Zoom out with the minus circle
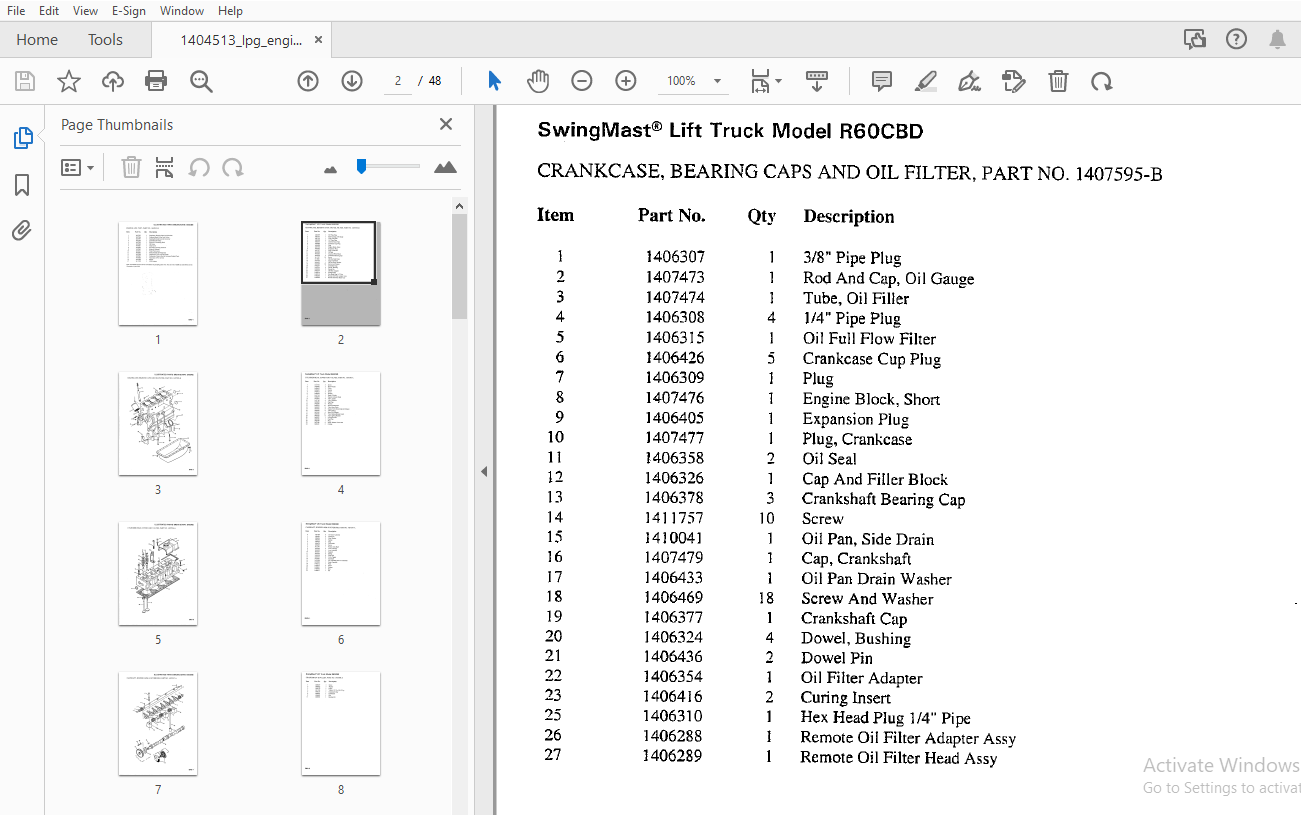Screen dimensions: 1301x815 point(582,81)
